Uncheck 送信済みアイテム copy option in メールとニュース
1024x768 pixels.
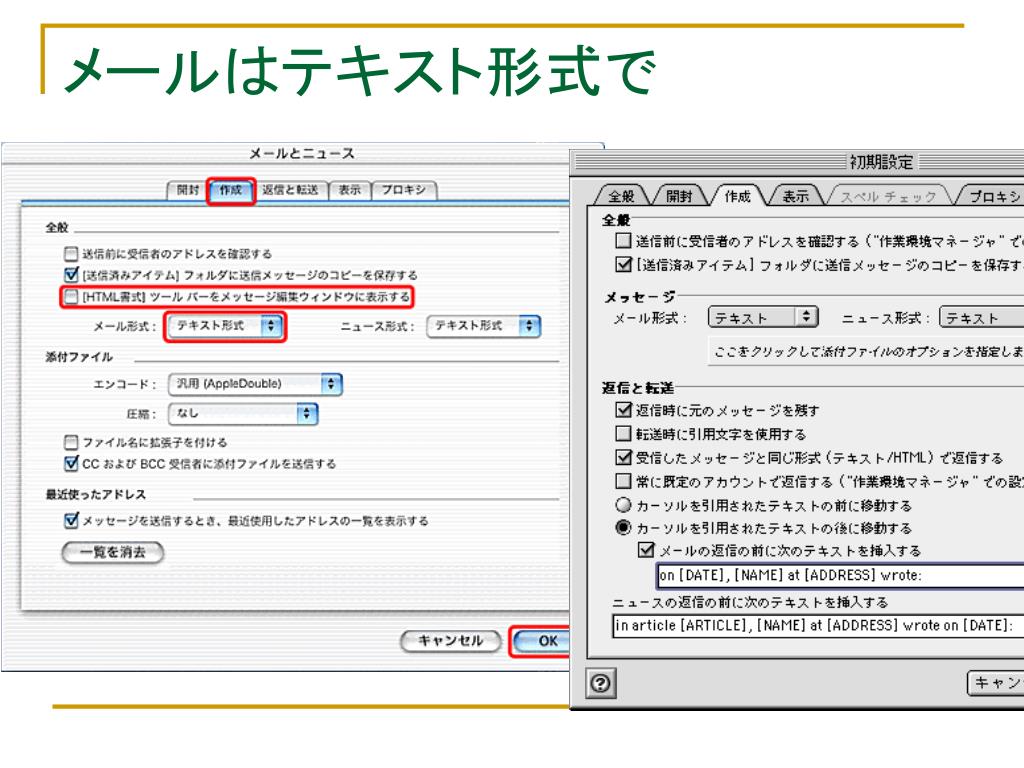pos(71,275)
